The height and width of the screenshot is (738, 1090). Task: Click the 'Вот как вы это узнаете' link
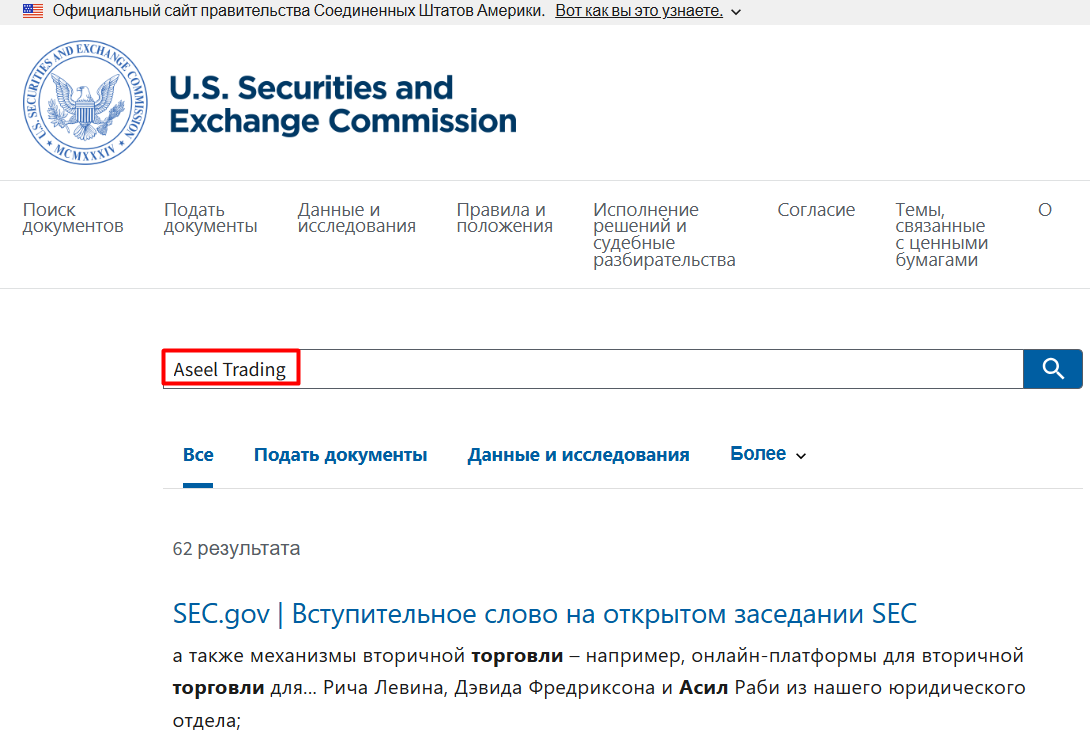click(640, 12)
